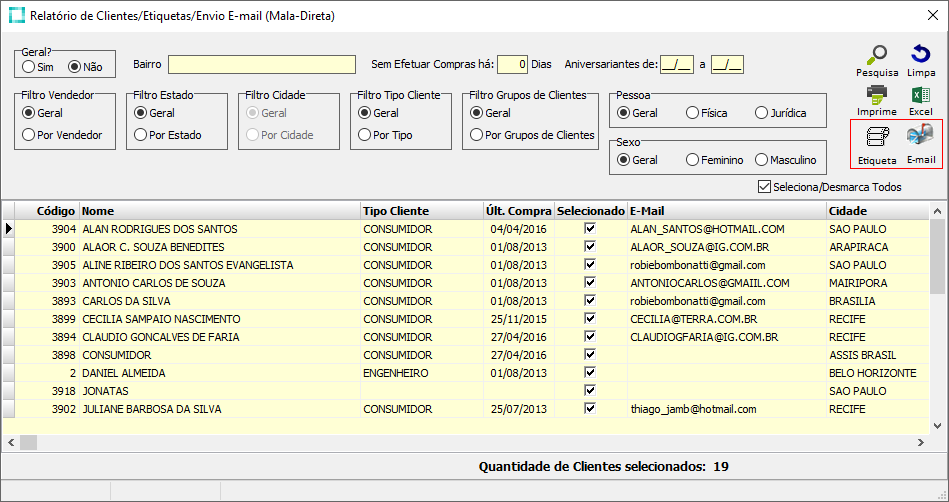Sort by the Nome column header
The width and height of the screenshot is (949, 502).
(220, 211)
